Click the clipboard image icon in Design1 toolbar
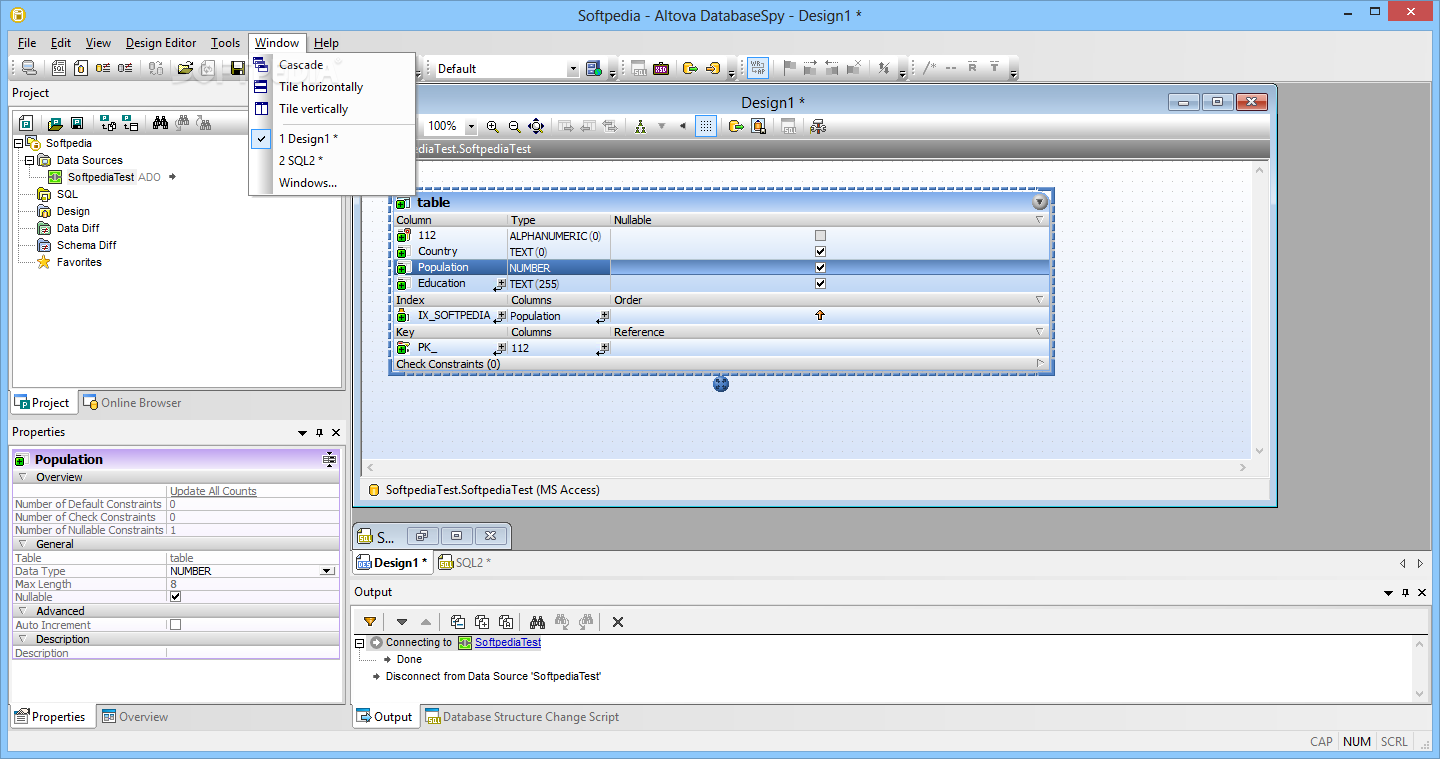 point(759,126)
